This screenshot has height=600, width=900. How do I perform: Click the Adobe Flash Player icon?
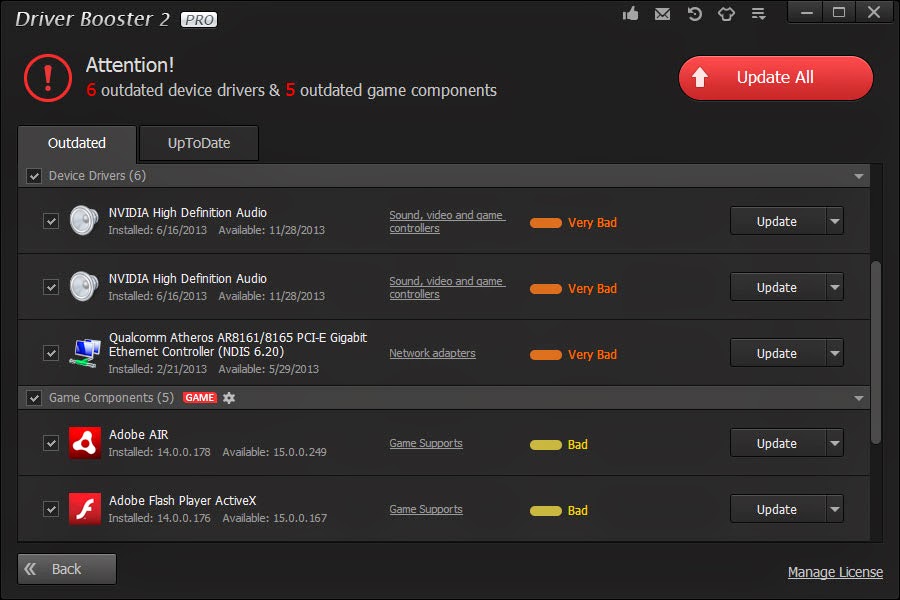click(85, 509)
